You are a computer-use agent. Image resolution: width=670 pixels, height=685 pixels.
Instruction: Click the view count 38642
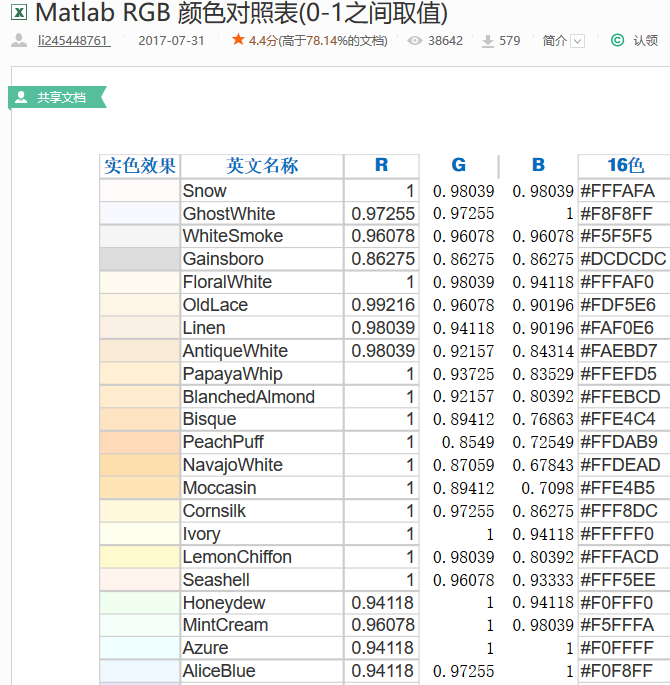[445, 41]
